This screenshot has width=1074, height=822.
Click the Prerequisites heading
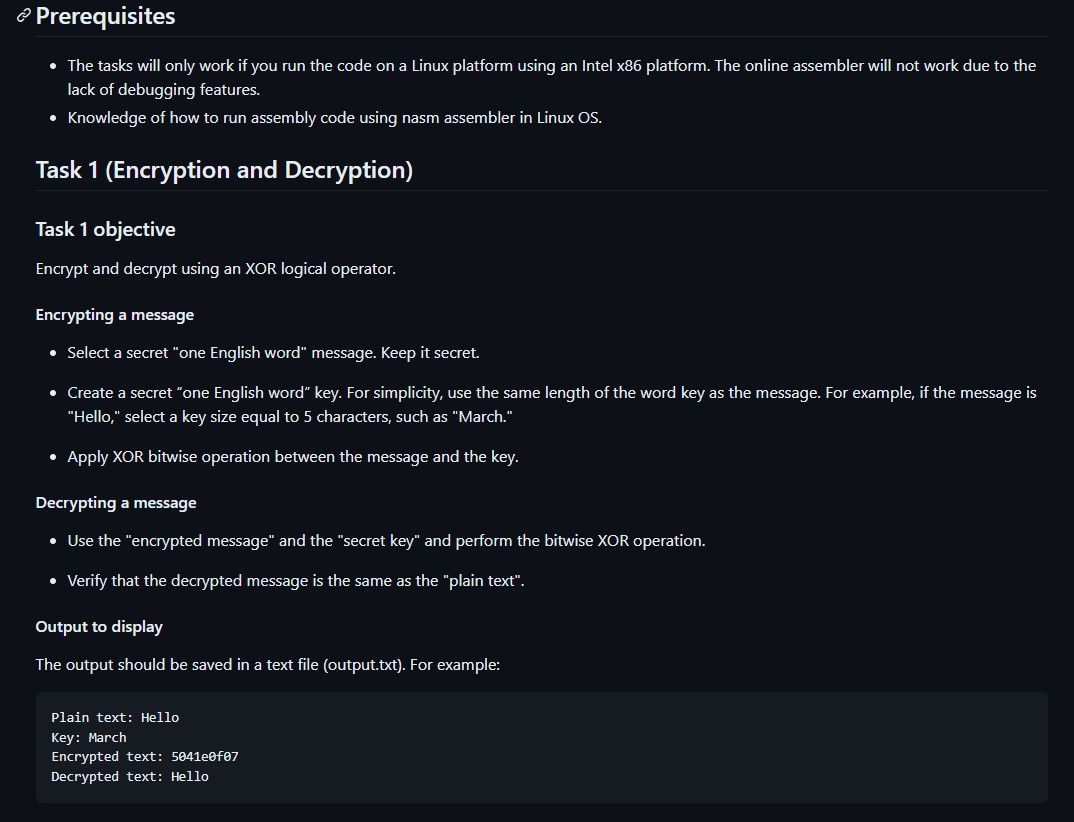pyautogui.click(x=105, y=16)
